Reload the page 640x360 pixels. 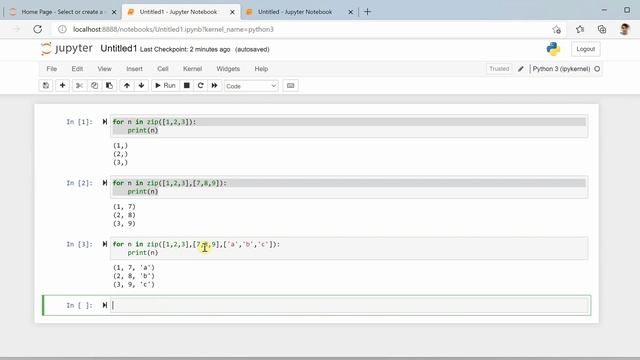[x=38, y=29]
